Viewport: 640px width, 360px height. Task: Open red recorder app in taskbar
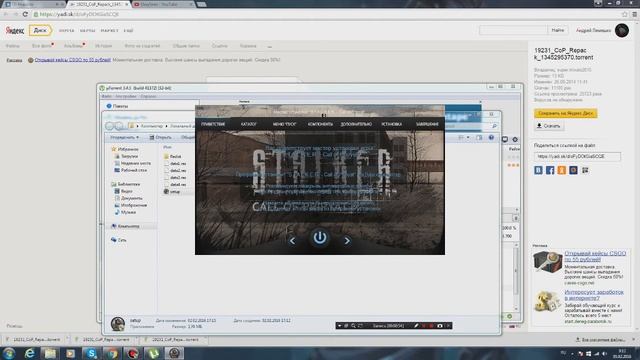pyautogui.click(x=133, y=353)
